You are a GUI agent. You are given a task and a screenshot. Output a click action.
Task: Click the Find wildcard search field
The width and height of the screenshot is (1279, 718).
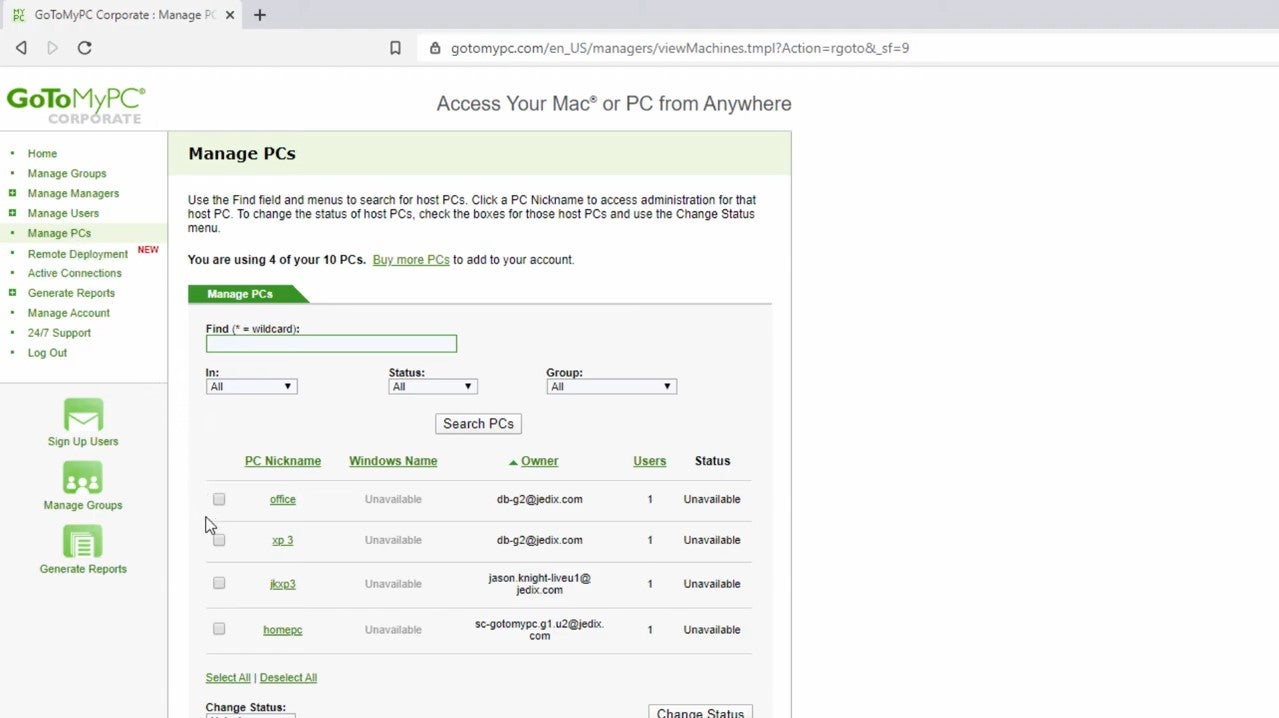(x=331, y=344)
